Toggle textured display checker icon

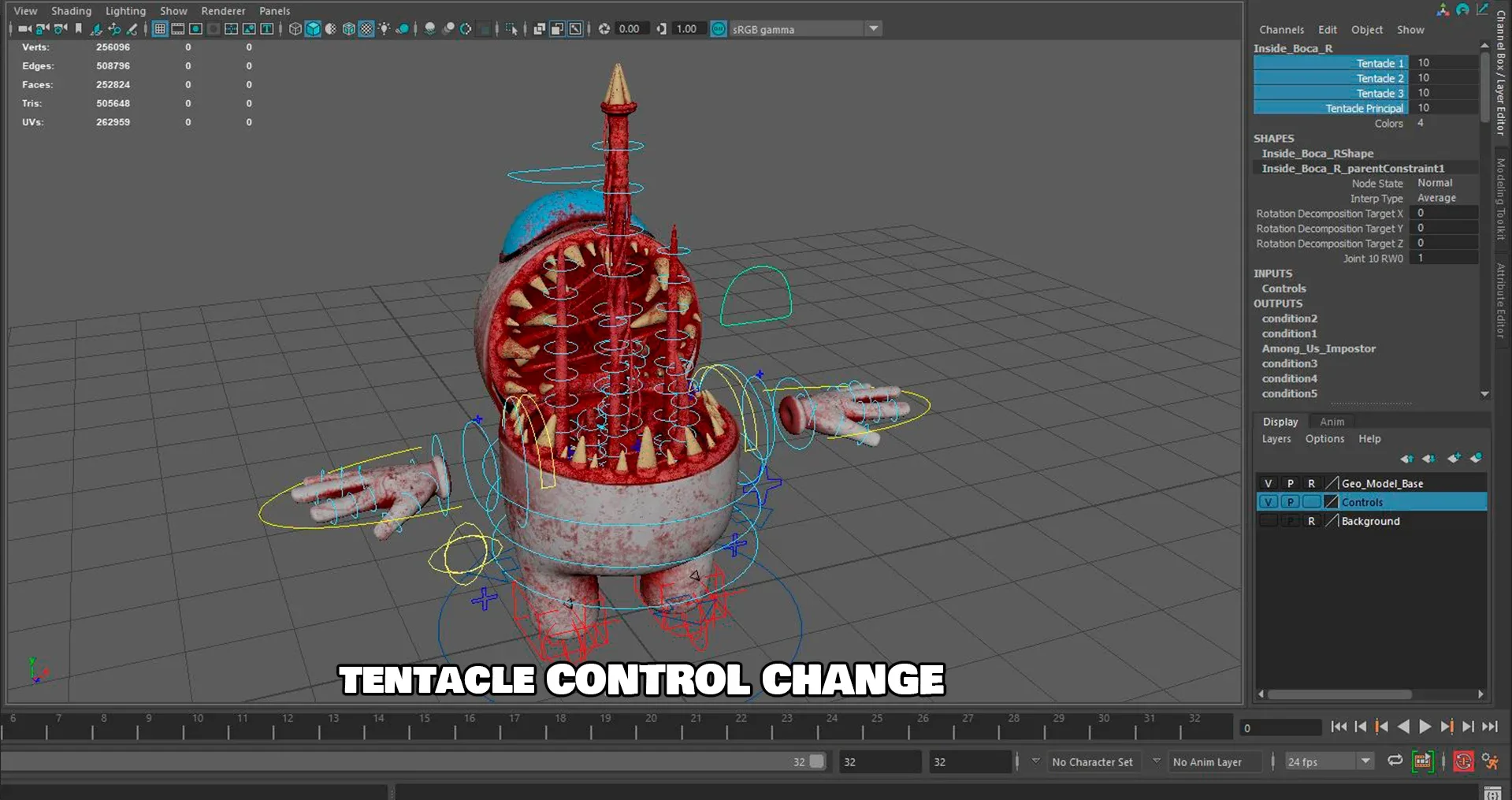pos(366,29)
